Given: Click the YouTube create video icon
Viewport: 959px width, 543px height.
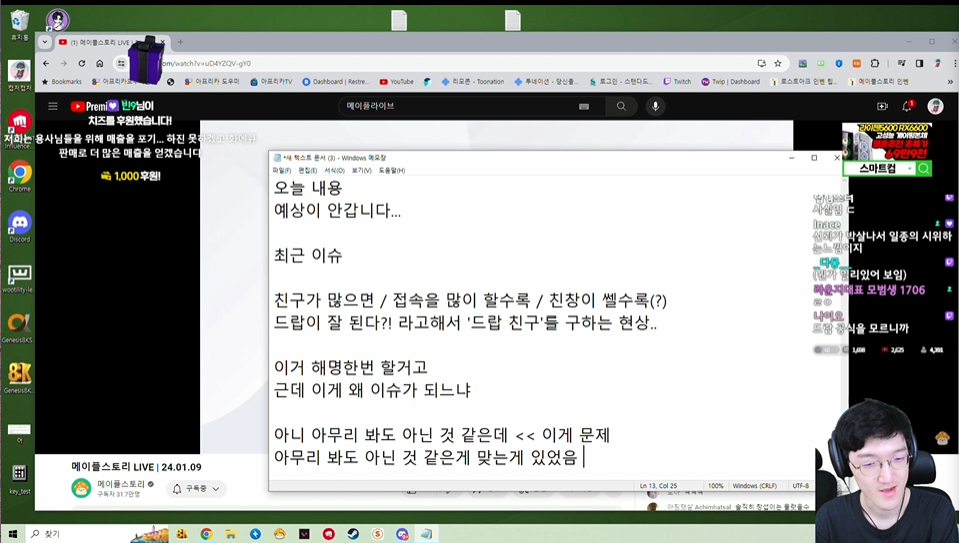Looking at the screenshot, I should [882, 106].
